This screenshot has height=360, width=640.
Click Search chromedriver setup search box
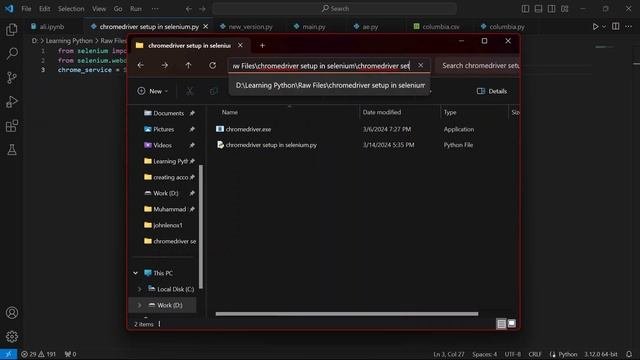pos(478,65)
